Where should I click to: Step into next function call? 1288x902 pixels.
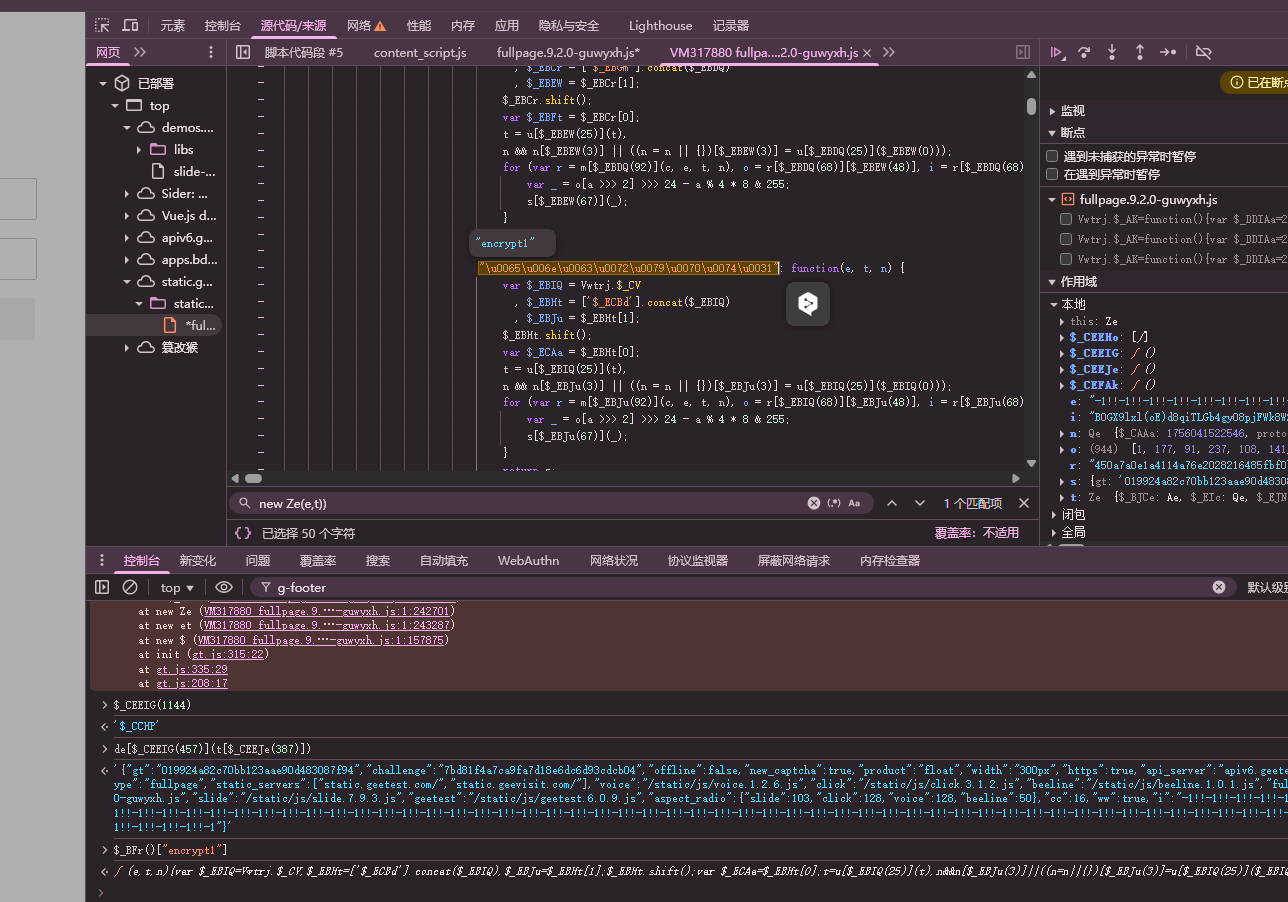coord(1111,52)
